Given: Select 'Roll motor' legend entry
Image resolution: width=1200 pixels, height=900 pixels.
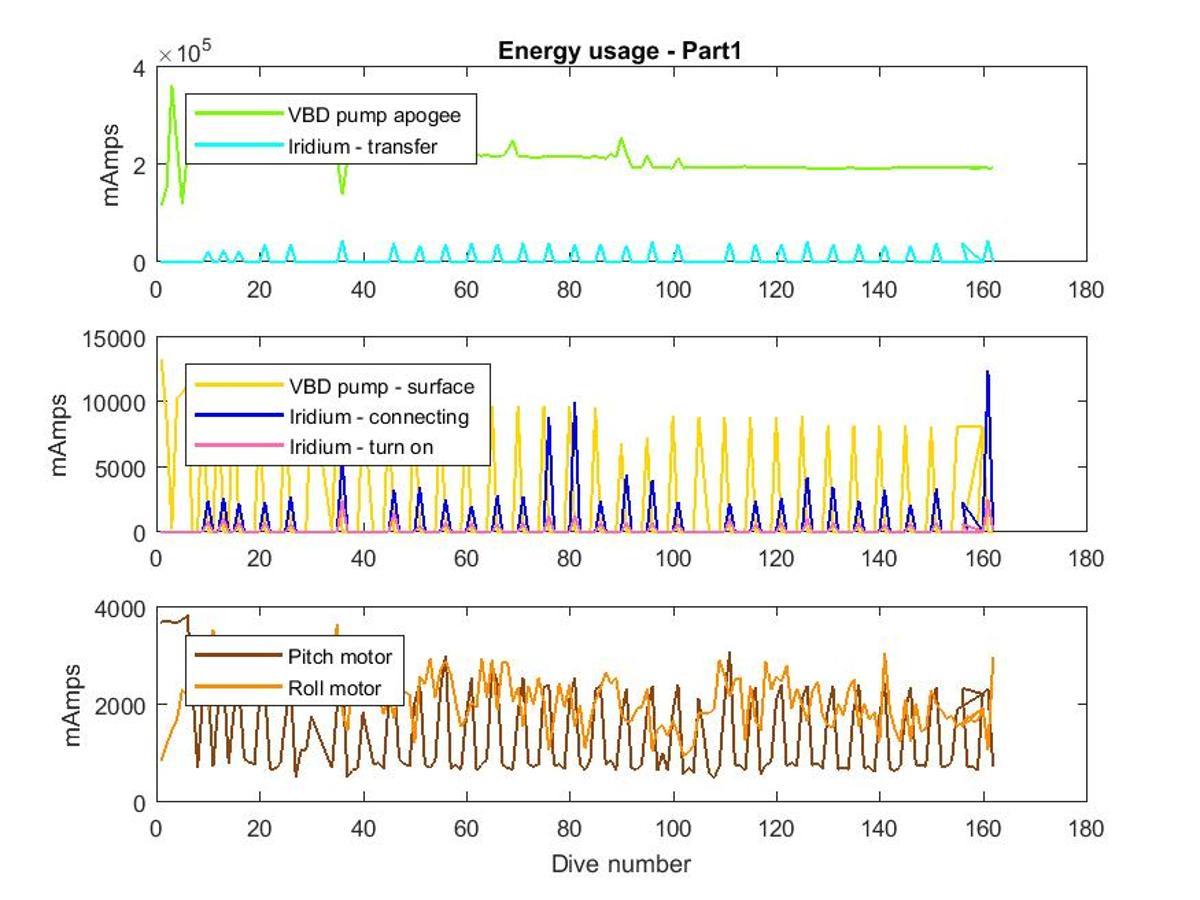Looking at the screenshot, I should (335, 688).
